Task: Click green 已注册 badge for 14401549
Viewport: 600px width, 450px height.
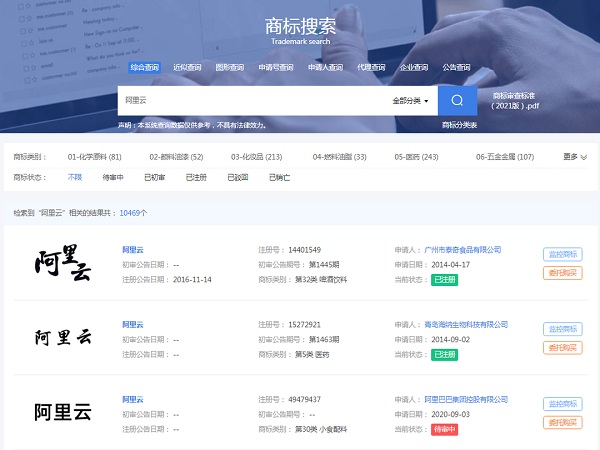Action: click(445, 280)
